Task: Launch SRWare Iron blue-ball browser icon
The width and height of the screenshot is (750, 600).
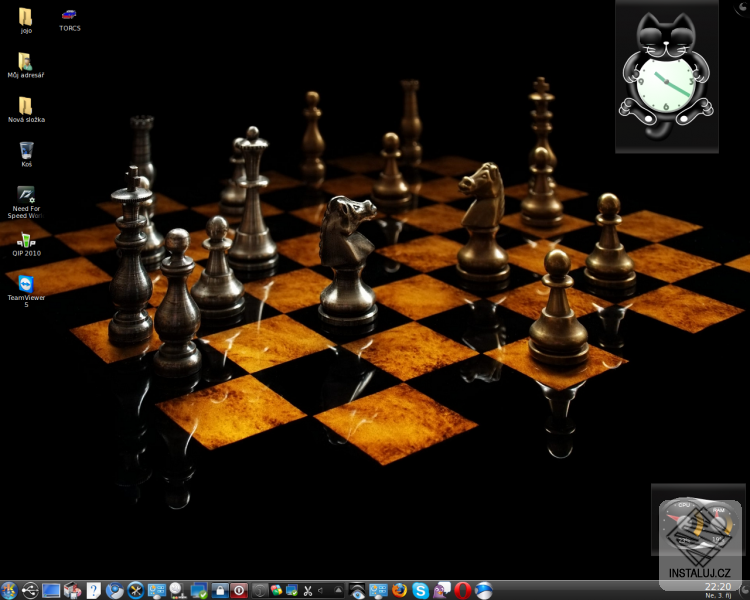Action: (x=484, y=590)
